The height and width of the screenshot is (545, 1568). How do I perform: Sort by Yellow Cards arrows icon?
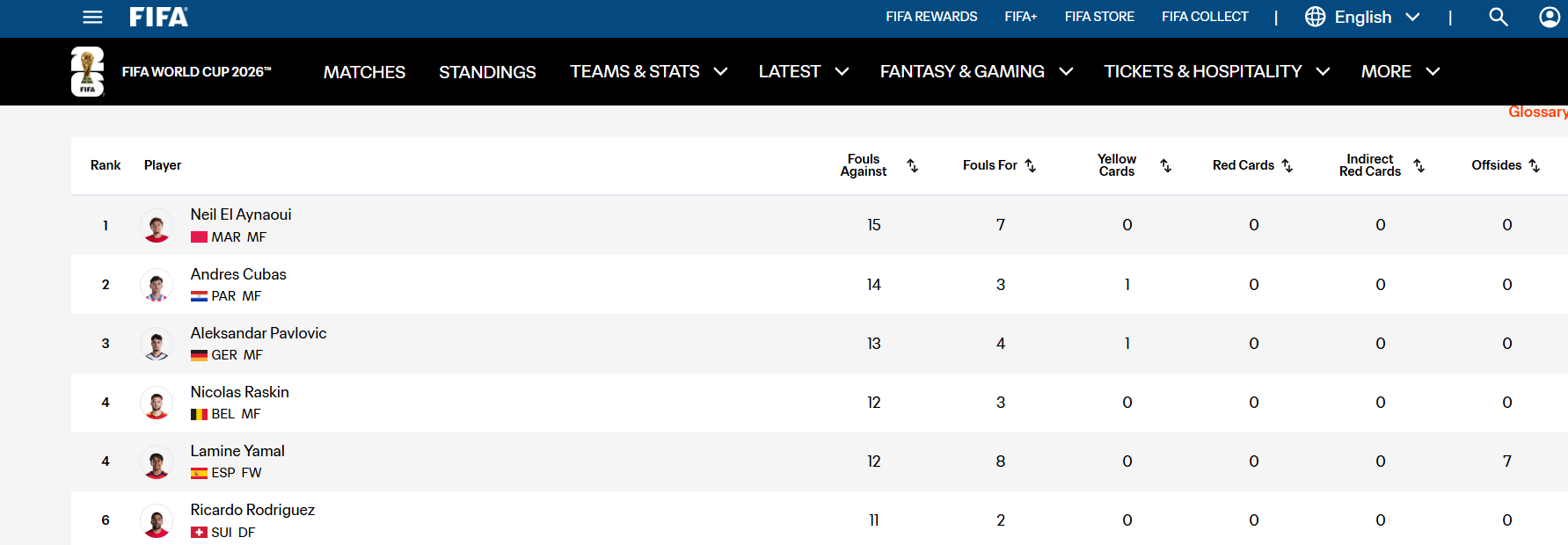point(1166,165)
